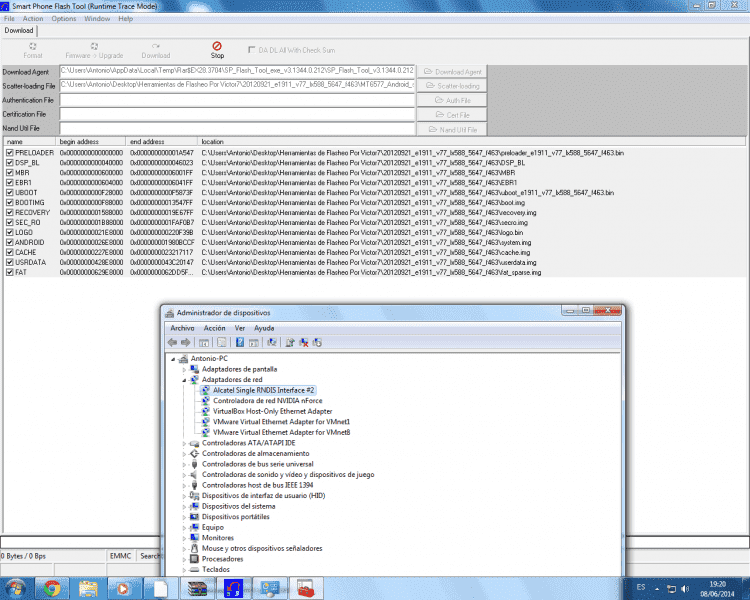Toggle DA DL All With Check Sum checkbox
Screen dimensions: 750x600
pos(252,50)
